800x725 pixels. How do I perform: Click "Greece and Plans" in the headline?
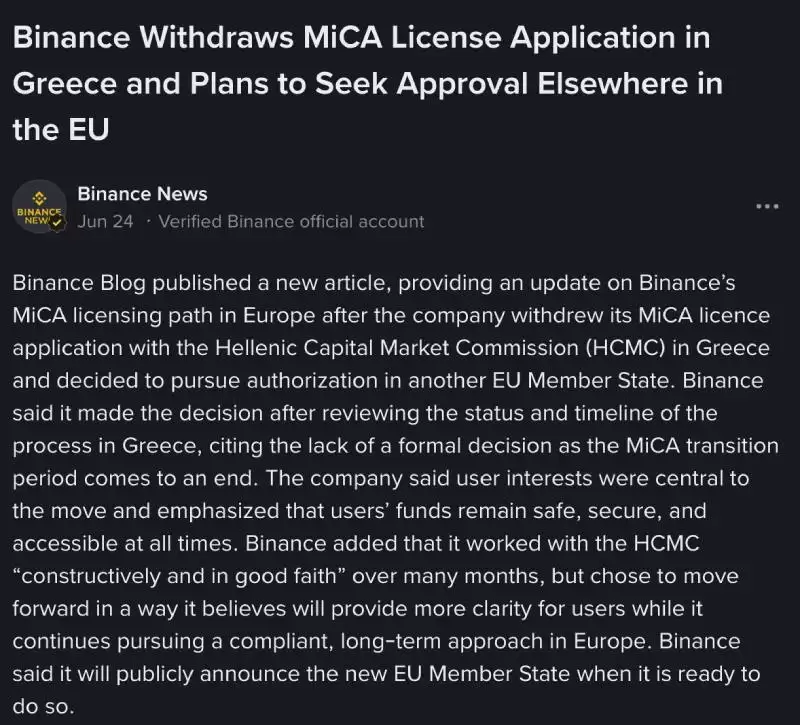[x=140, y=84]
